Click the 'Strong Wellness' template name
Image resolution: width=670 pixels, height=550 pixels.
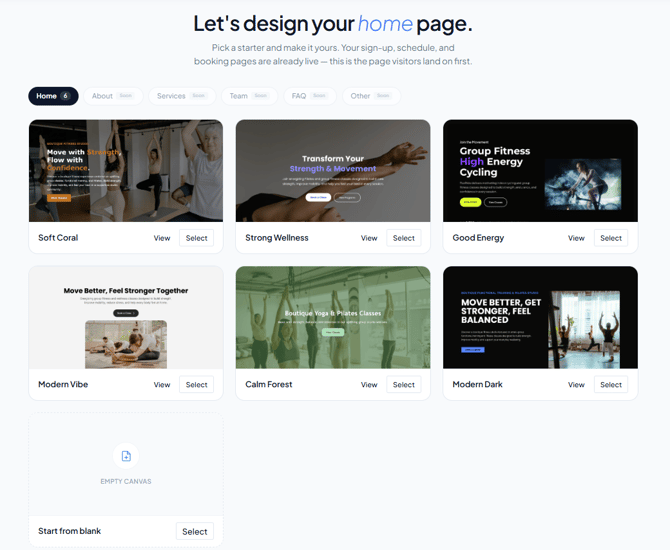pos(277,238)
